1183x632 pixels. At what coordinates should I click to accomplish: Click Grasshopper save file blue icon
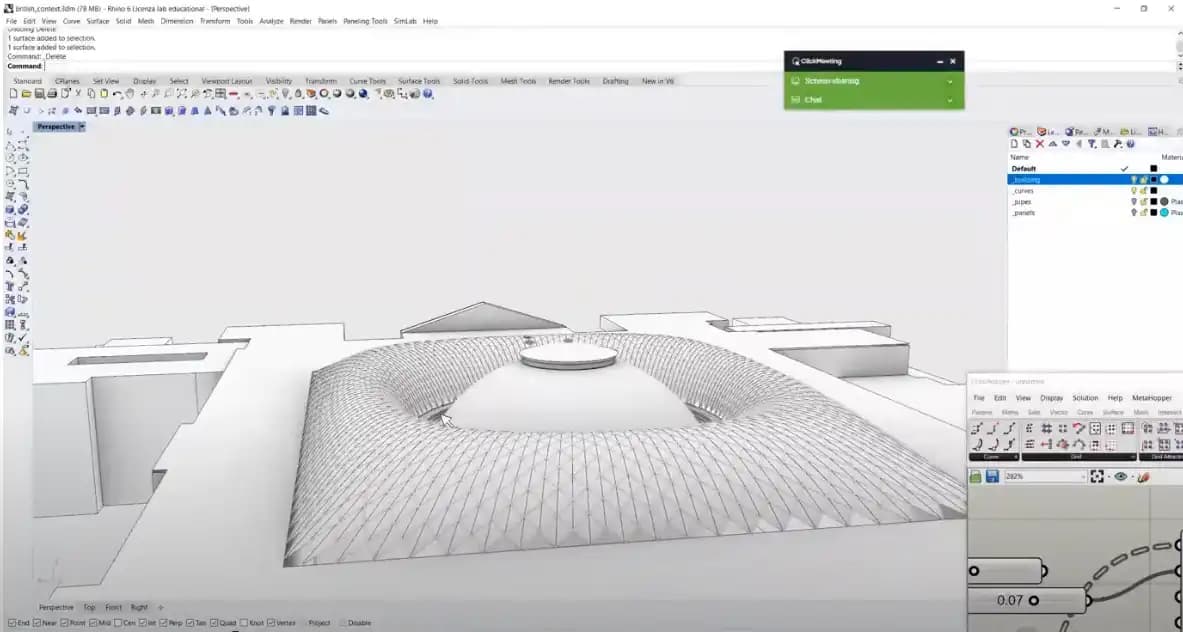tap(992, 477)
